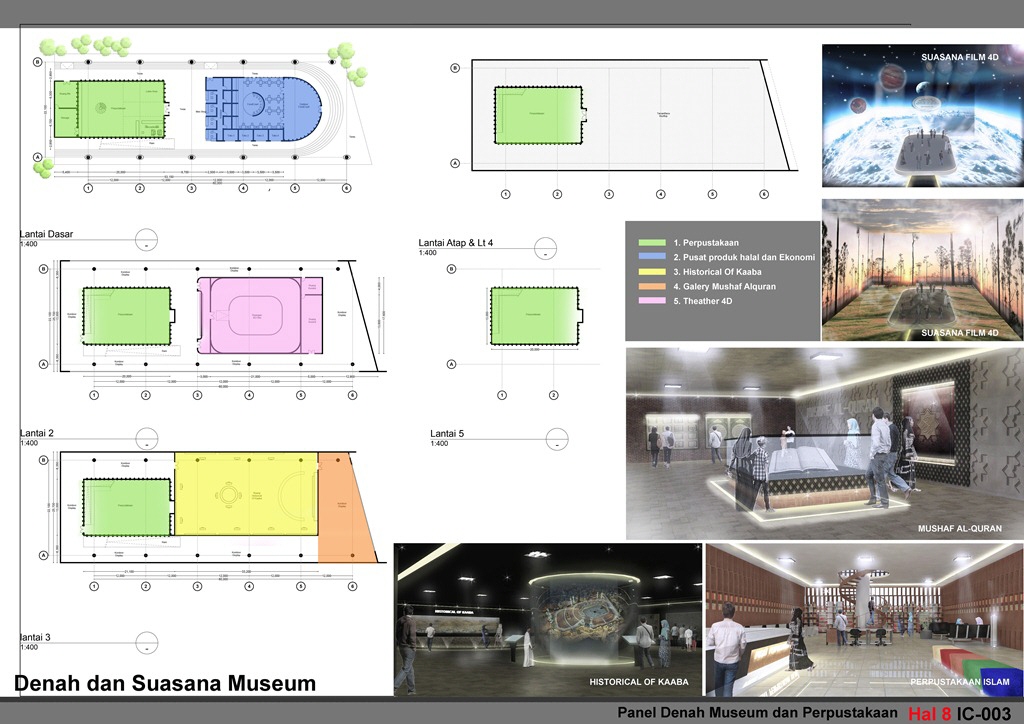This screenshot has width=1024, height=724.
Task: Click the orange gallery wedge in floor plan
Action: pos(343,510)
